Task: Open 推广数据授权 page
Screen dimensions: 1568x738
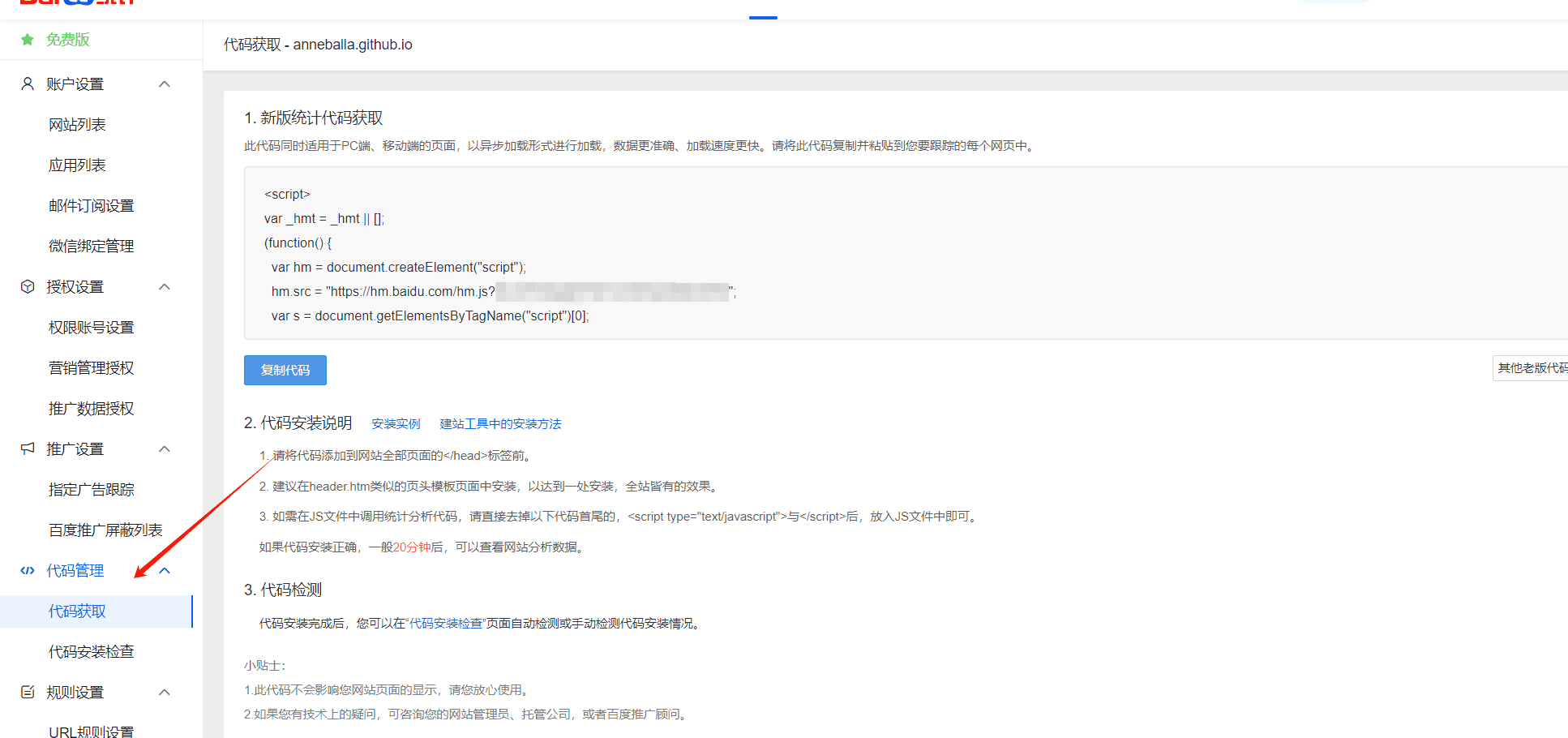Action: tap(92, 408)
